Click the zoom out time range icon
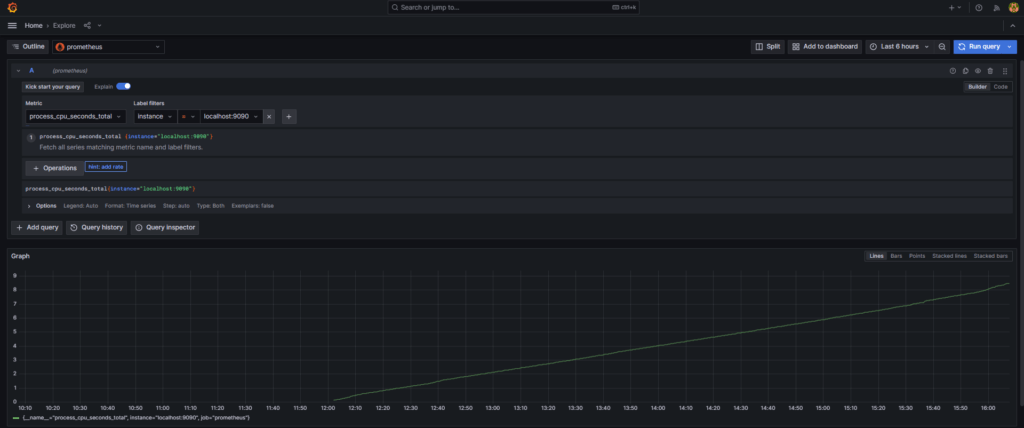 pos(942,47)
